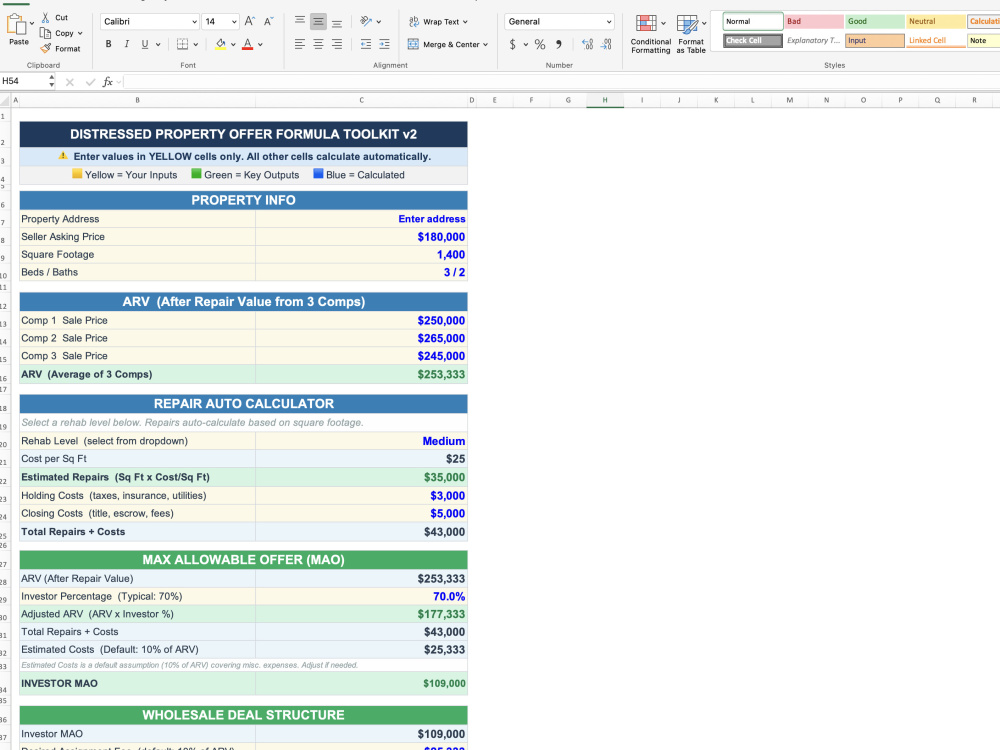
Task: Open the borders dropdown arrow
Action: tap(196, 45)
